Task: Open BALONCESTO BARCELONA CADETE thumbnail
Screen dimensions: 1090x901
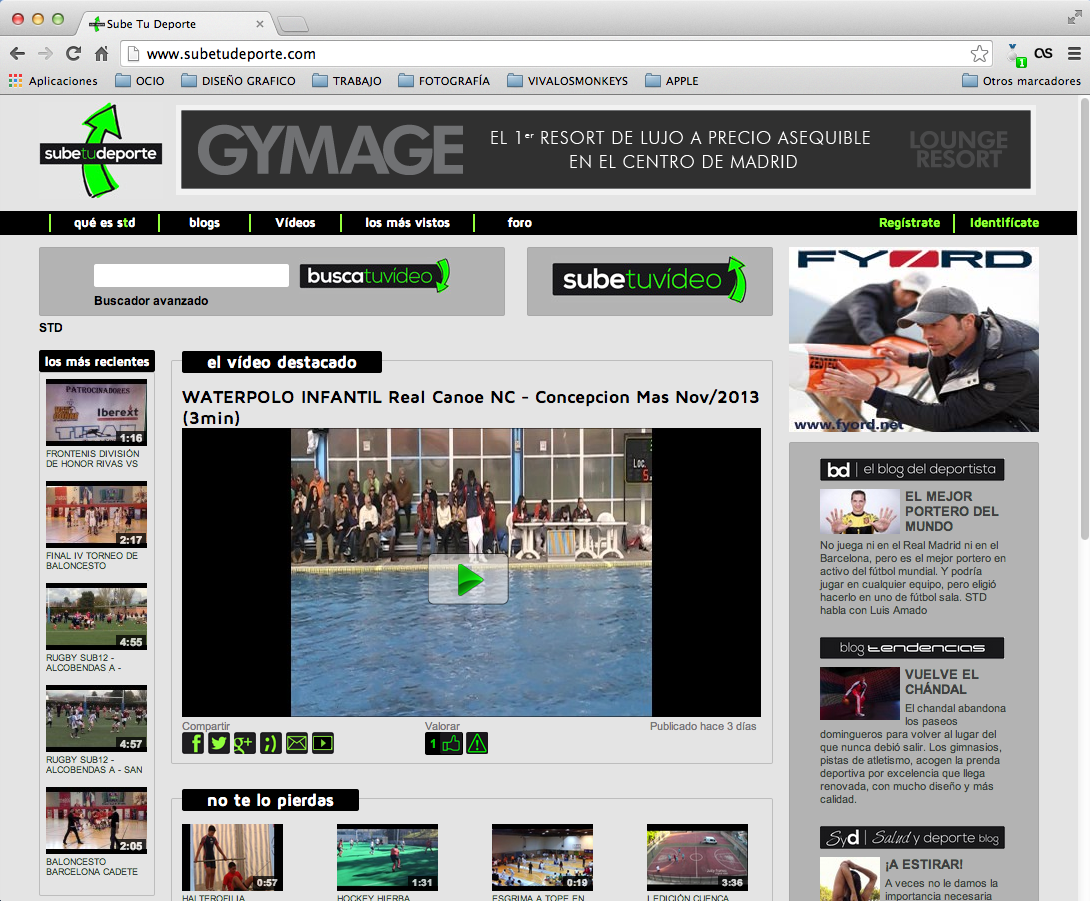Action: point(97,820)
